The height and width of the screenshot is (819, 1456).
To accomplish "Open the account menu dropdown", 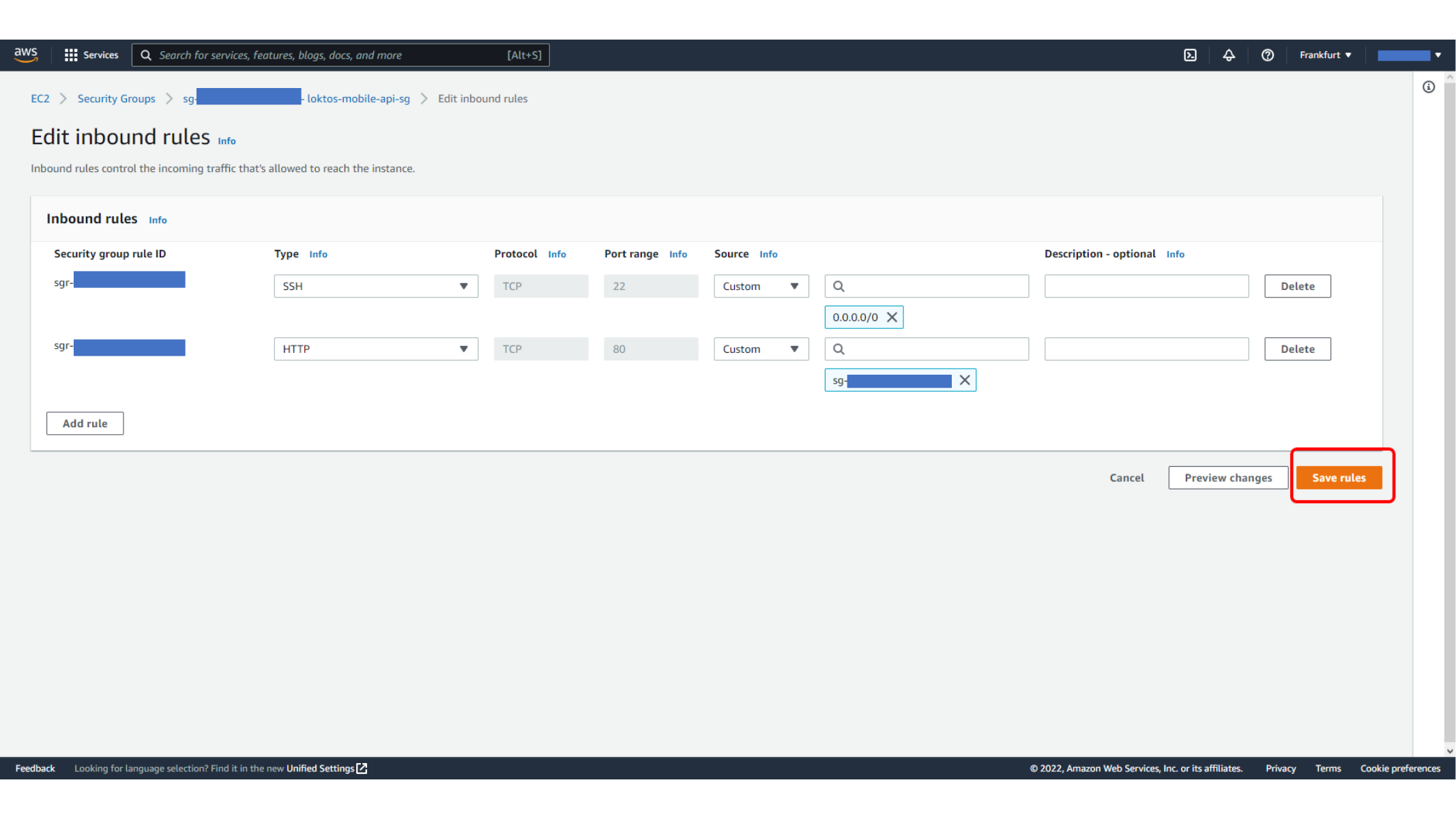I will pos(1409,55).
